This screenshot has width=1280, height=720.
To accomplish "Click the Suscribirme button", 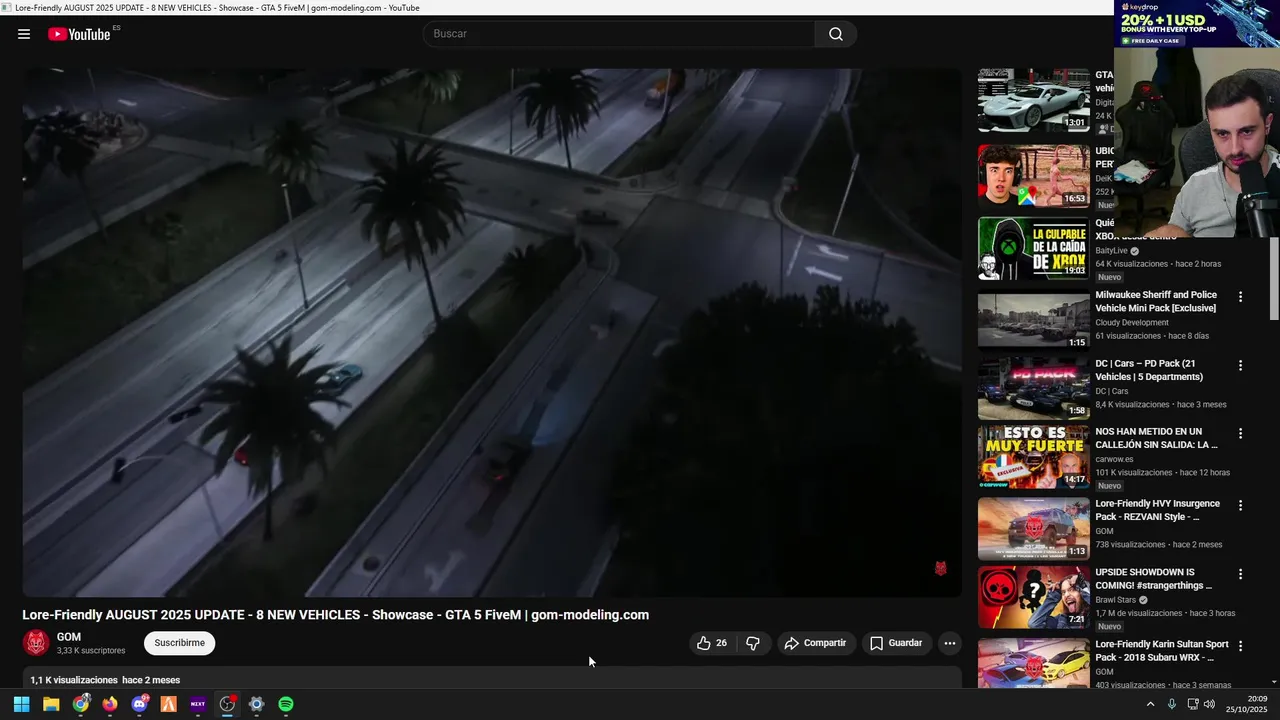I will pos(179,643).
